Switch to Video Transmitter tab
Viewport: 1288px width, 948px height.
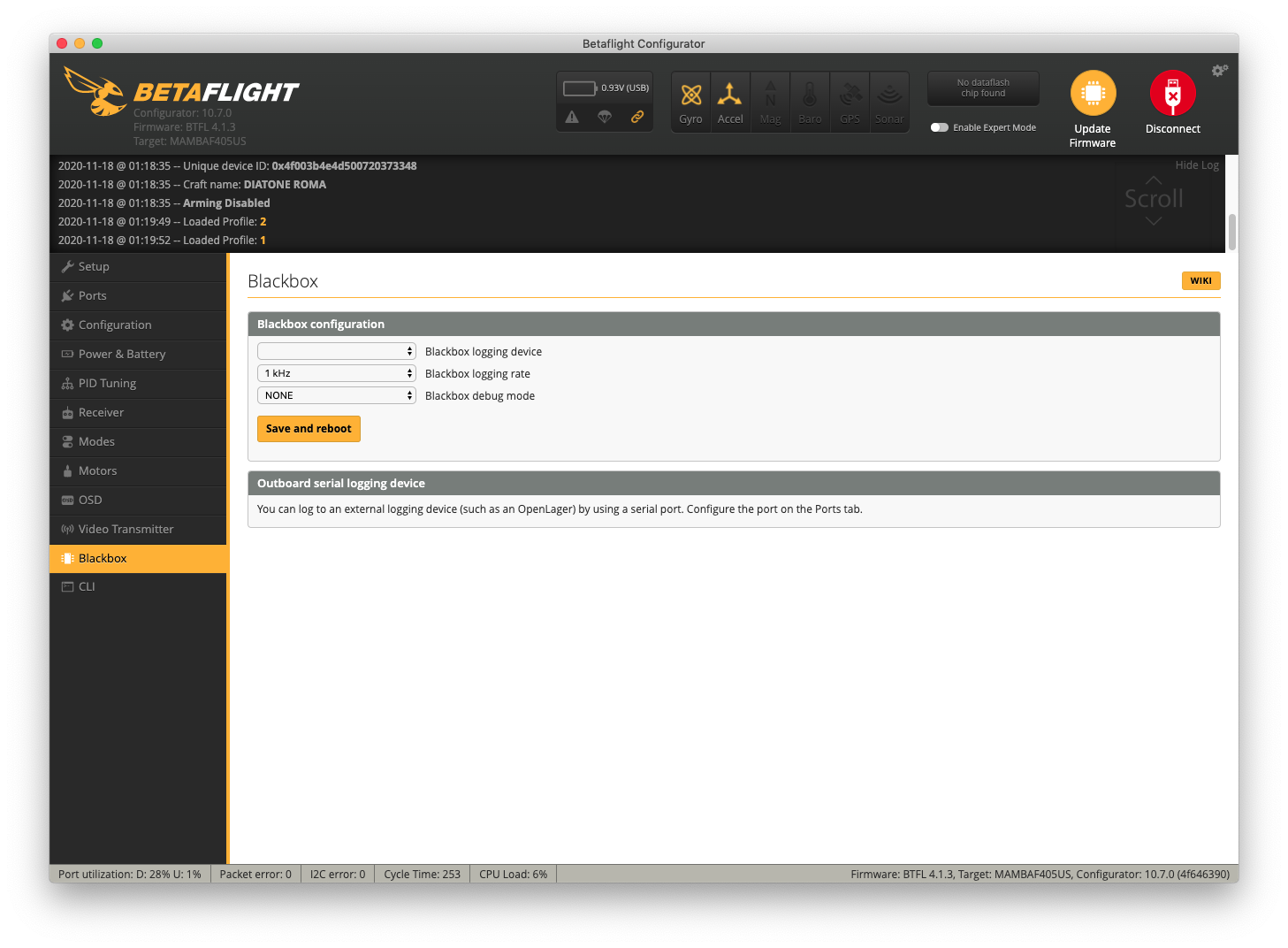point(138,529)
